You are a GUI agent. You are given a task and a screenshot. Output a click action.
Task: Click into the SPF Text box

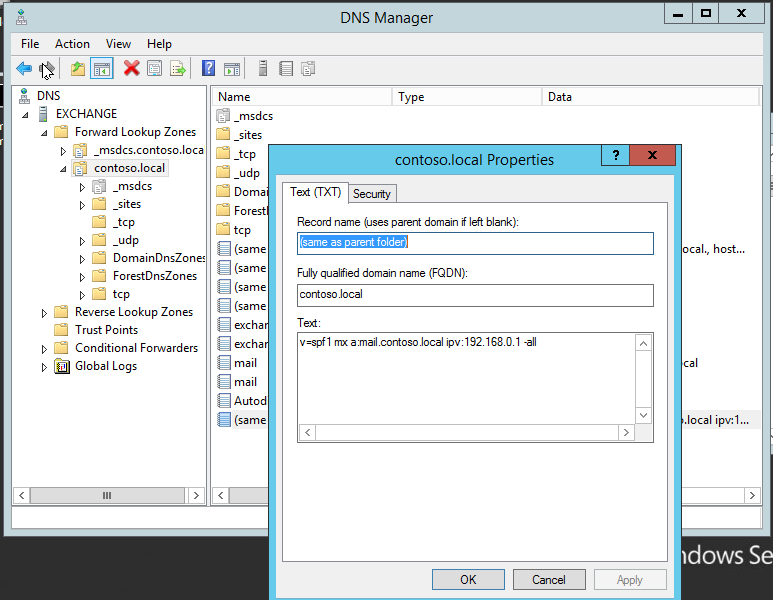click(467, 379)
